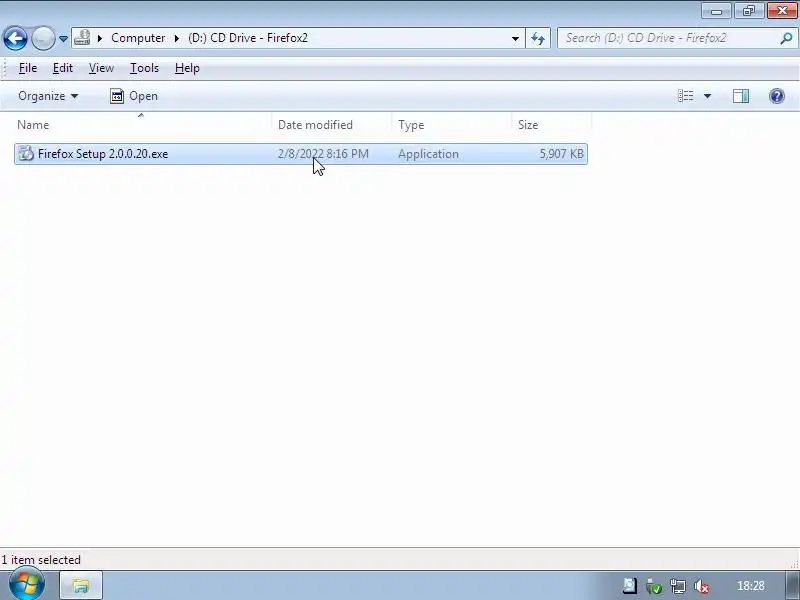This screenshot has width=800, height=600.
Task: Select Firefox Setup 2.0.0.20.exe file name
Action: 103,154
